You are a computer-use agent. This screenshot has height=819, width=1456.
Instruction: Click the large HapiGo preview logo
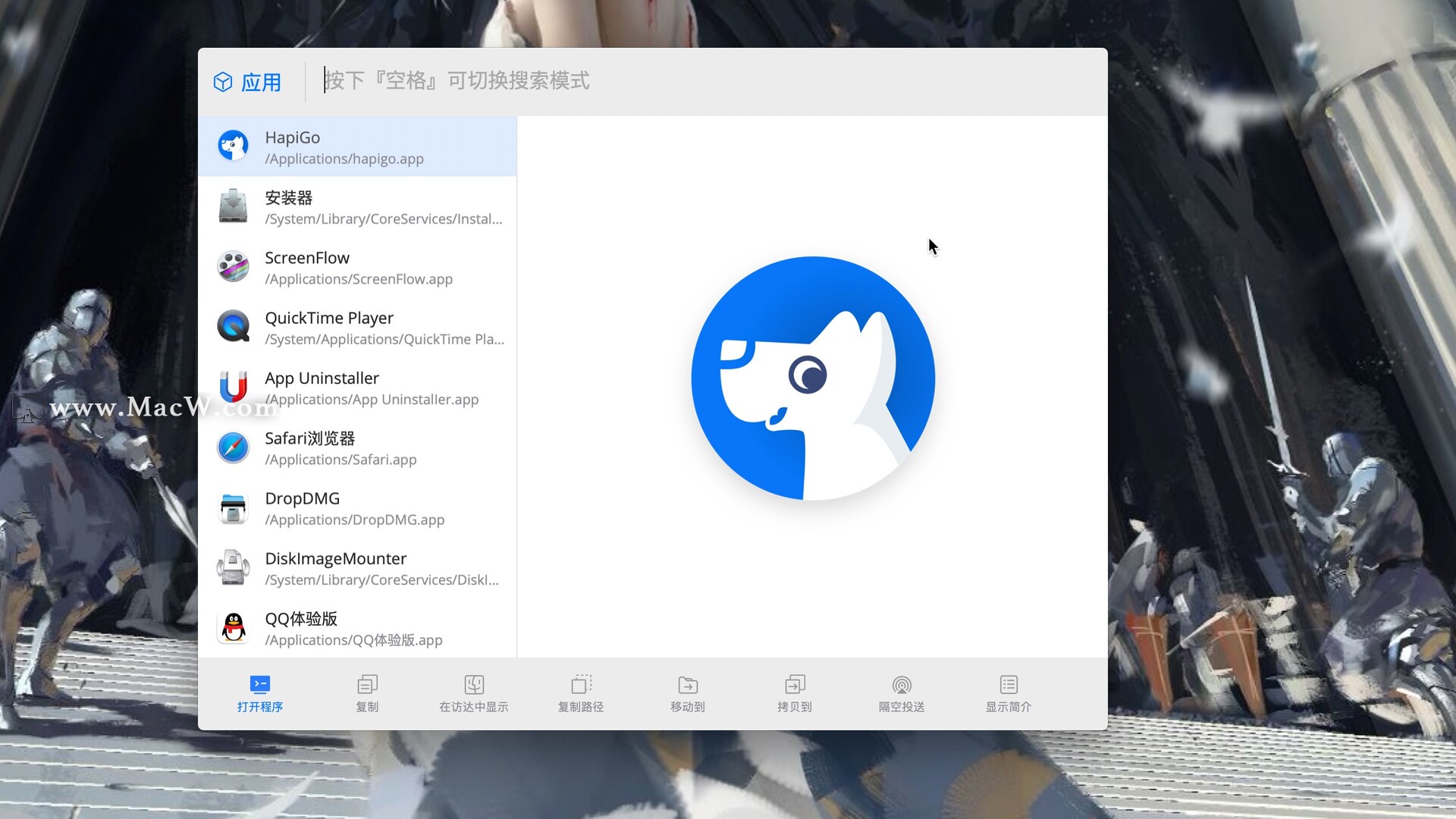pyautogui.click(x=813, y=378)
